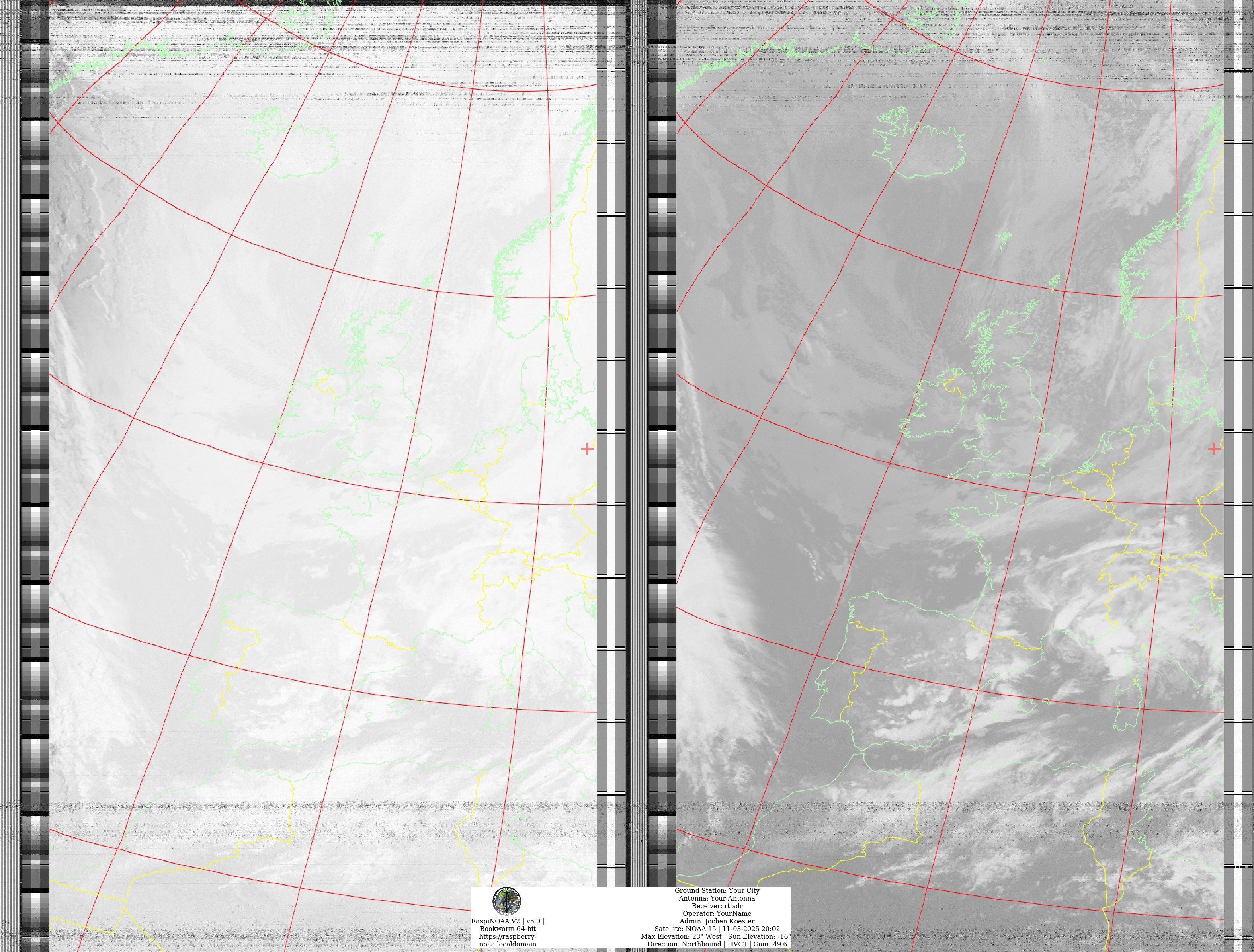Click the "Antenna: Your Antenna" line
The image size is (1254, 952).
717,898
